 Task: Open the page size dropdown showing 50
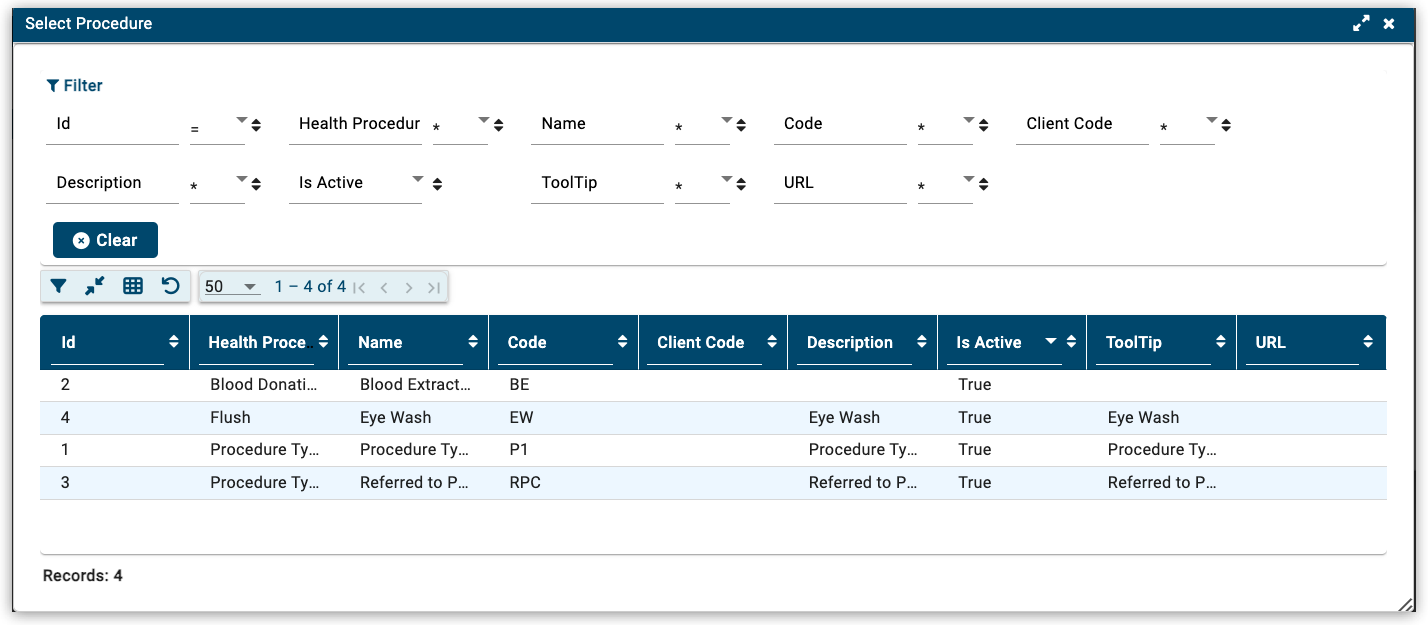(231, 287)
